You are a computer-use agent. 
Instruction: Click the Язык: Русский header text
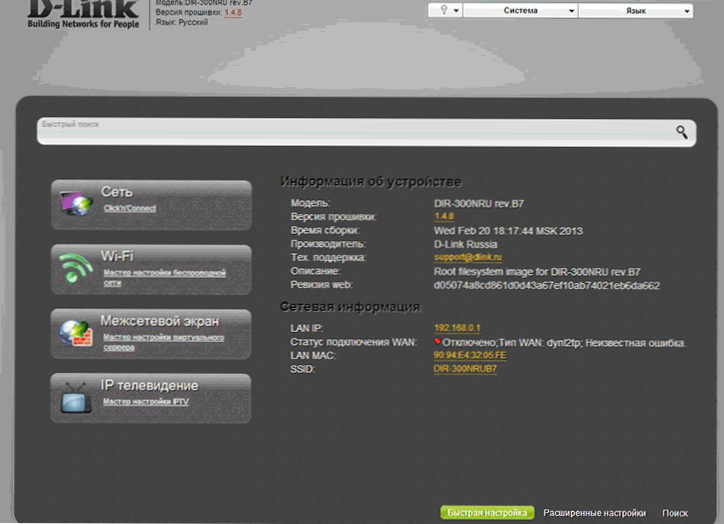[x=181, y=22]
